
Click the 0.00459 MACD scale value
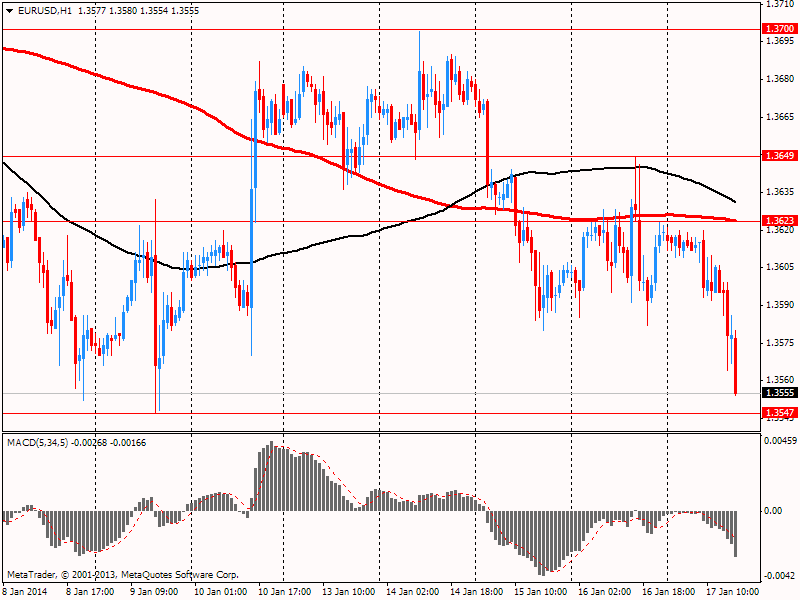tap(781, 440)
